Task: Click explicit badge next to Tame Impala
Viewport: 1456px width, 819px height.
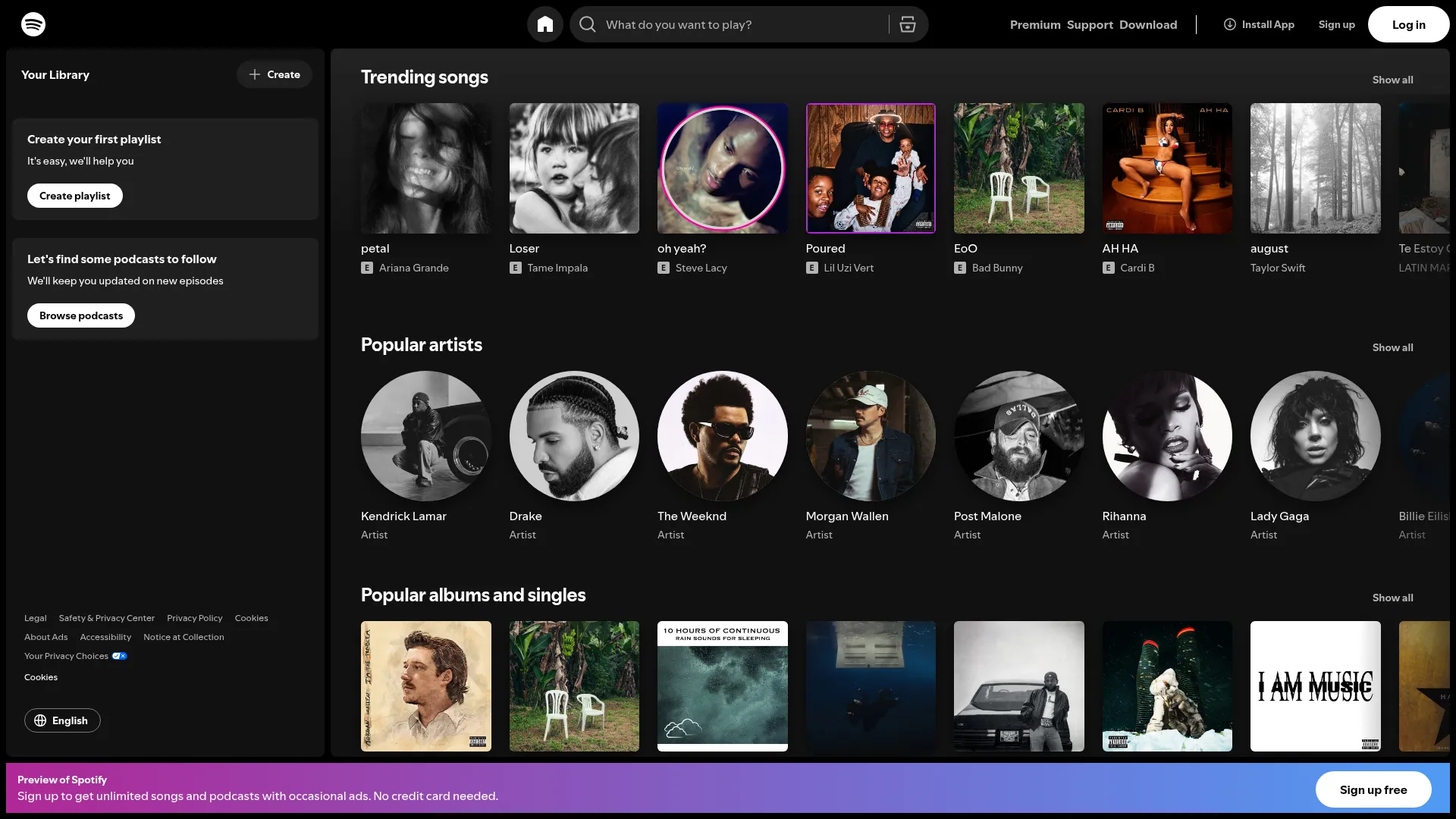Action: 516,268
